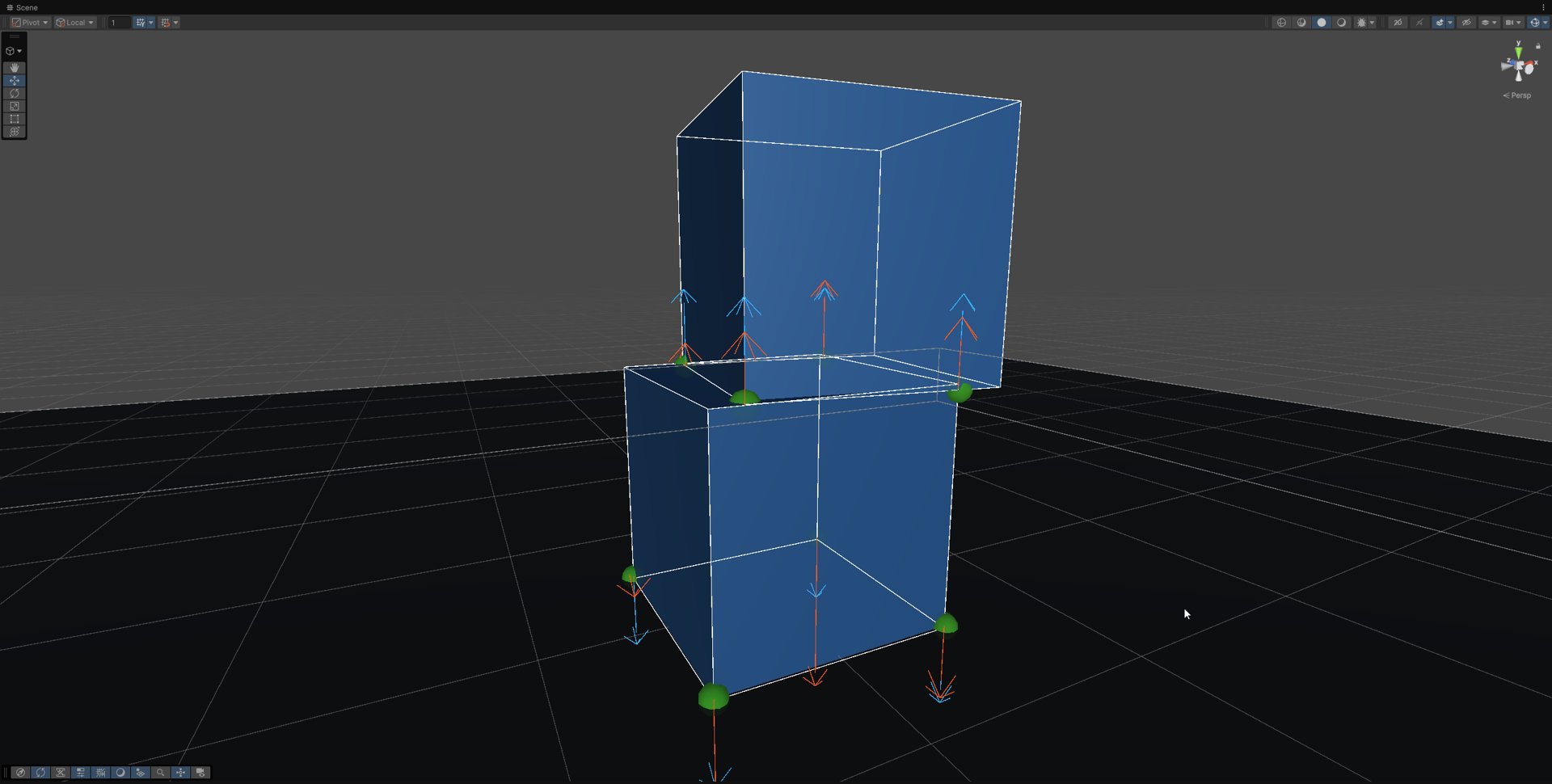Switch to wireframe draw mode

(1281, 23)
